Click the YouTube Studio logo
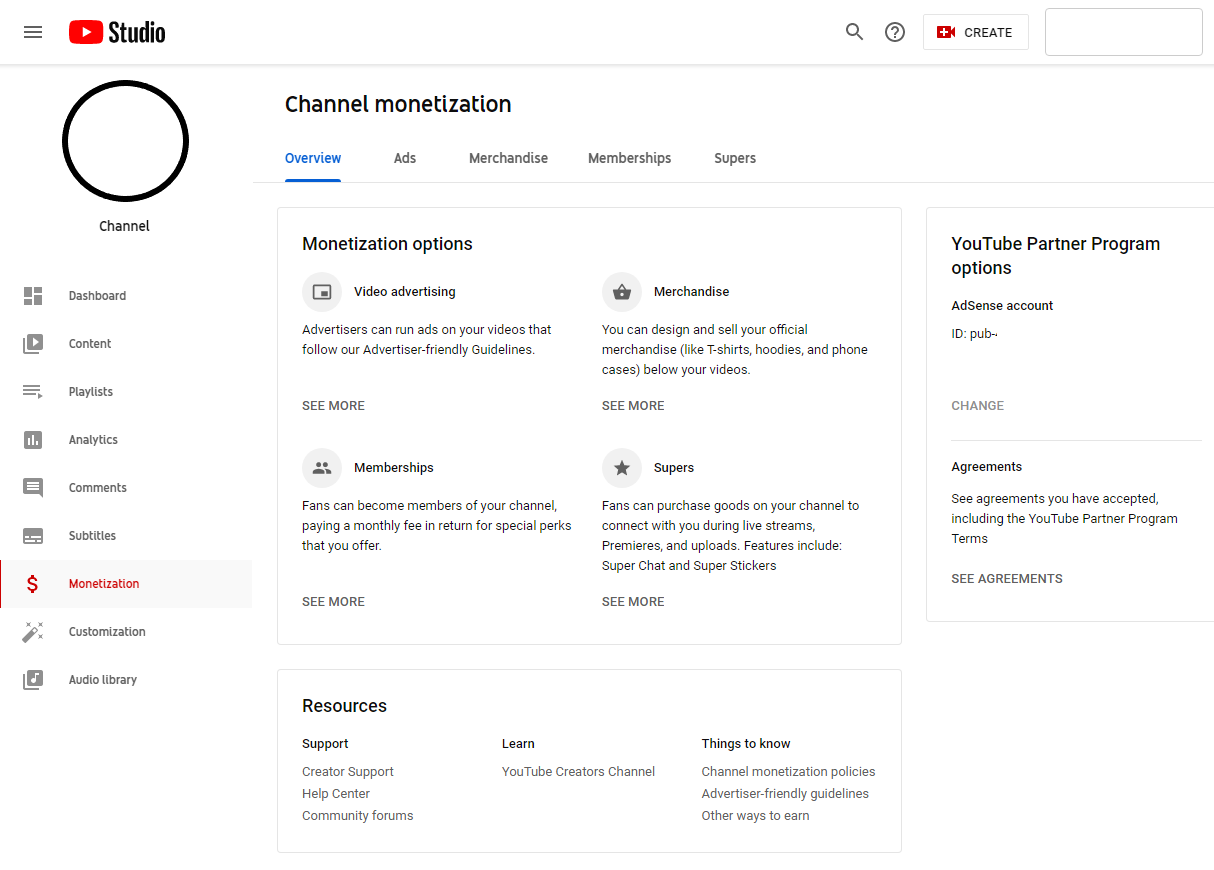This screenshot has width=1214, height=870. [117, 32]
